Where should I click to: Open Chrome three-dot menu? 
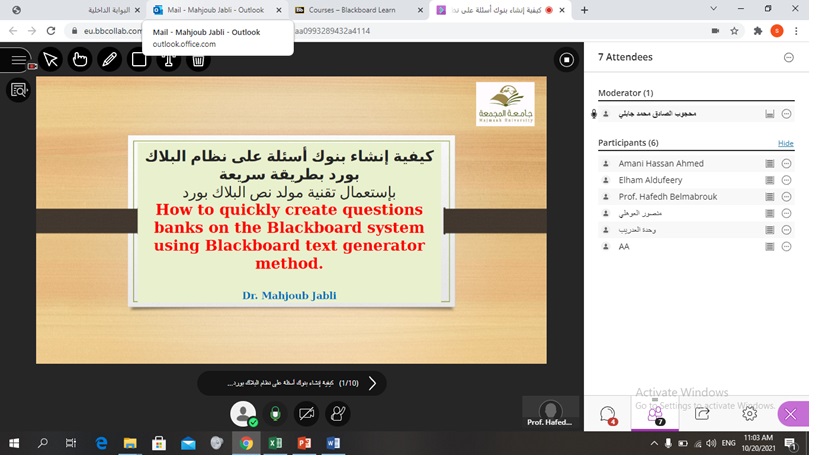(x=796, y=31)
